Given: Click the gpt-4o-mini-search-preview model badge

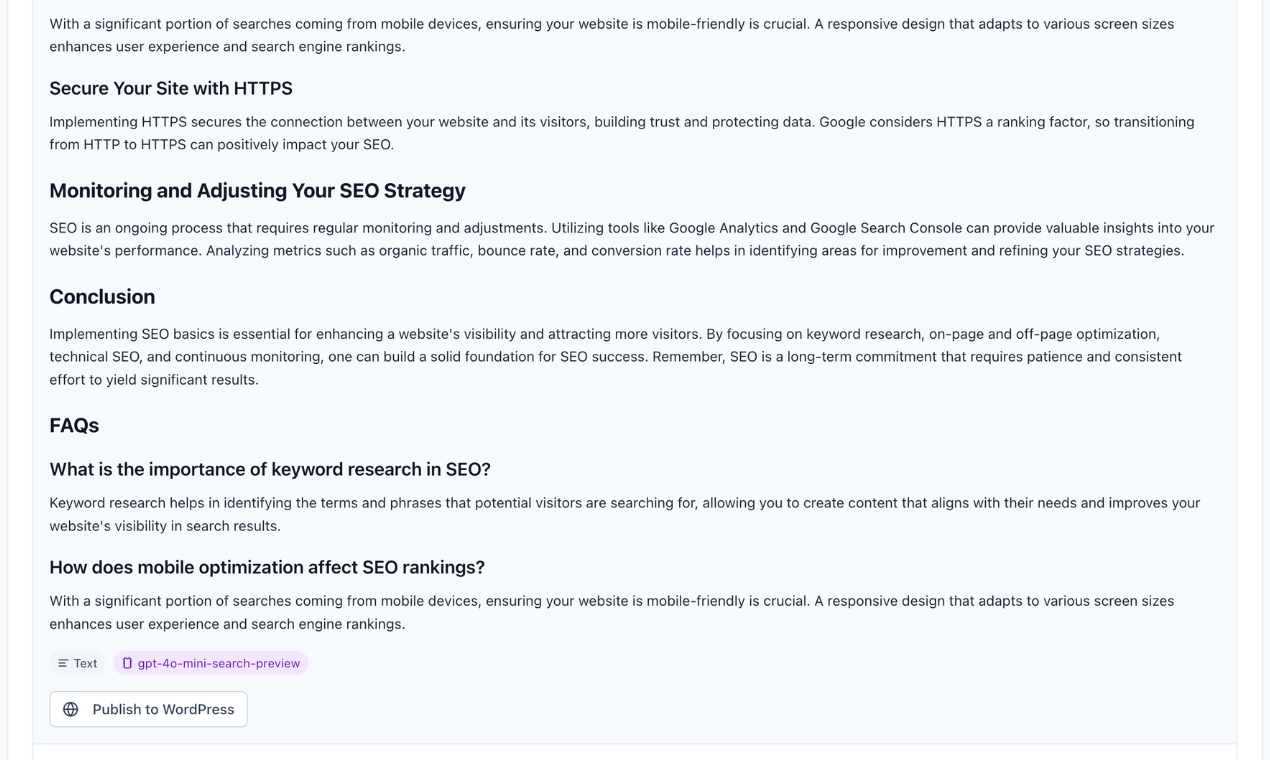Looking at the screenshot, I should (x=211, y=663).
